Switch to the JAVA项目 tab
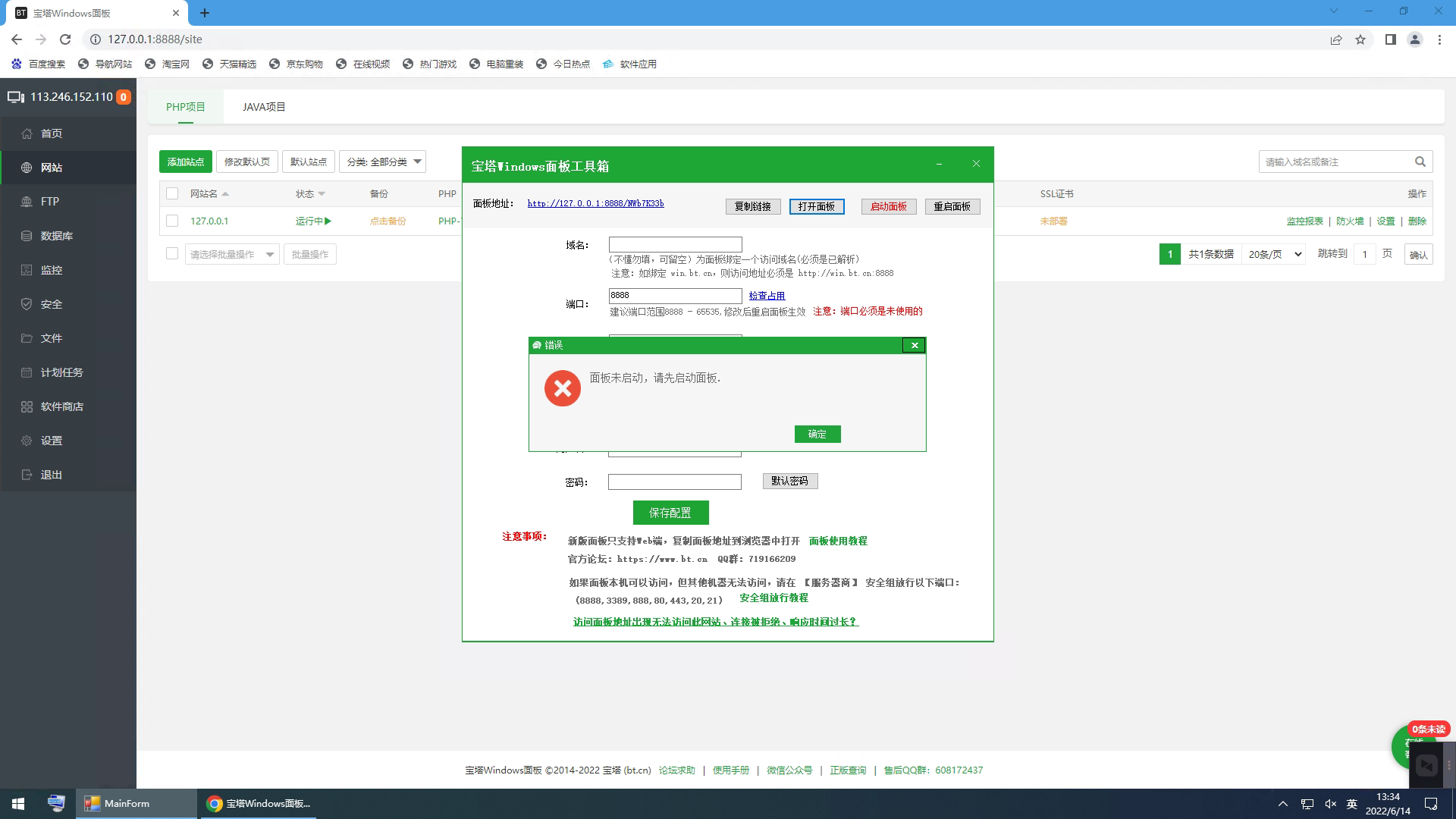 click(264, 107)
